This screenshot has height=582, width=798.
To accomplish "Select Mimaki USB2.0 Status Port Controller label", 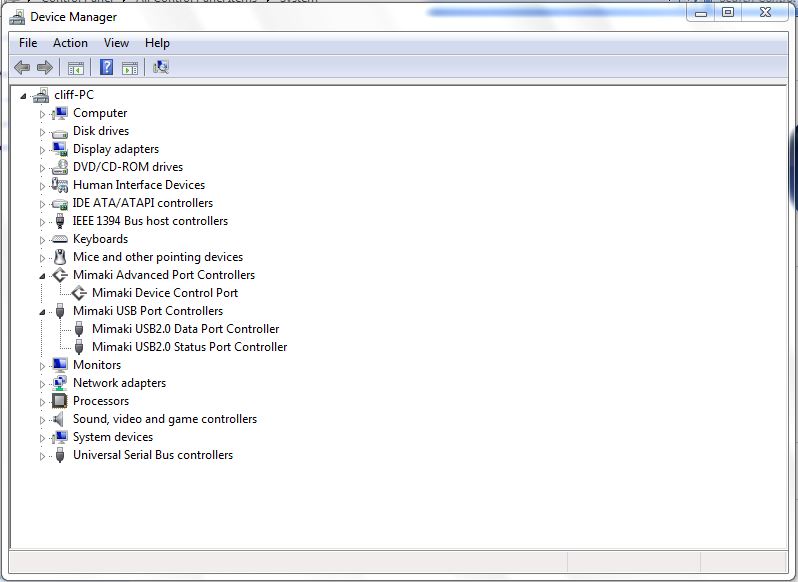I will pyautogui.click(x=189, y=347).
